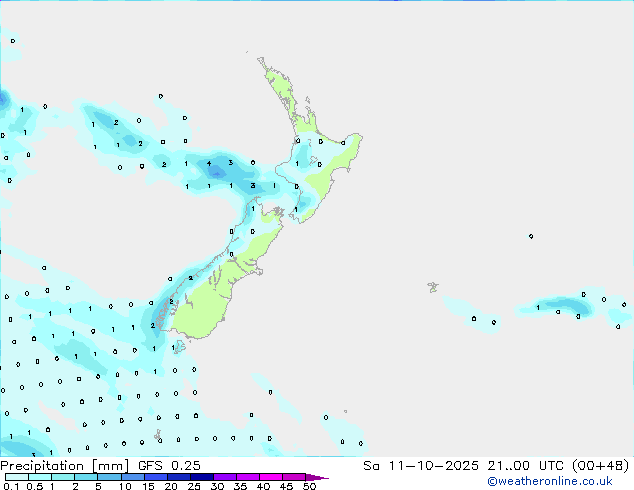634x490 pixels.
Task: Click the 25–30 mm dark blue swatch
Action: [202, 477]
